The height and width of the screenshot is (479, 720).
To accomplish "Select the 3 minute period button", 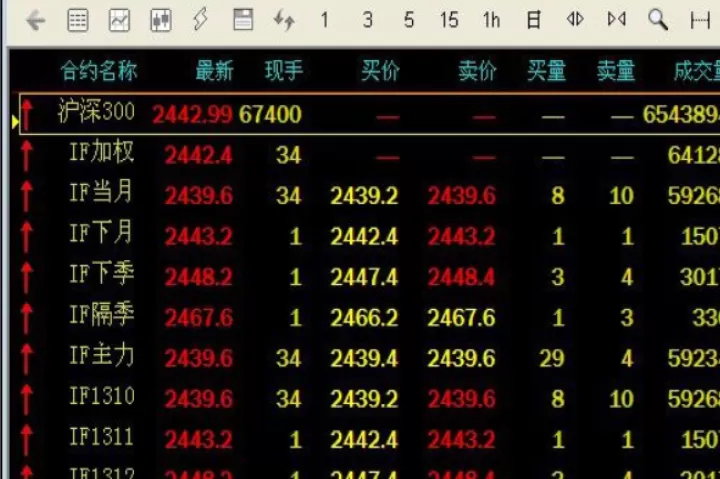I will coord(367,20).
